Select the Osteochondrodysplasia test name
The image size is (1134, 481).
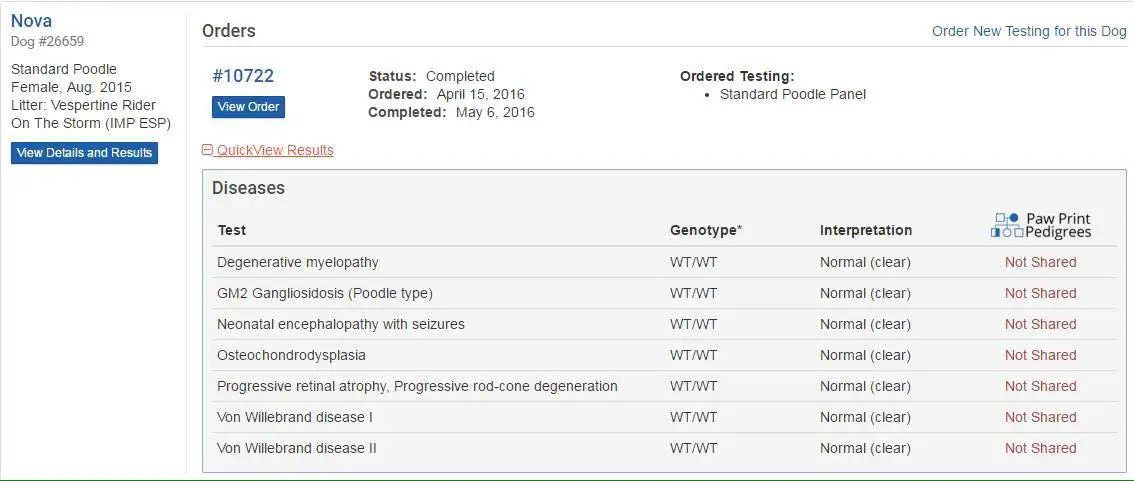click(291, 355)
